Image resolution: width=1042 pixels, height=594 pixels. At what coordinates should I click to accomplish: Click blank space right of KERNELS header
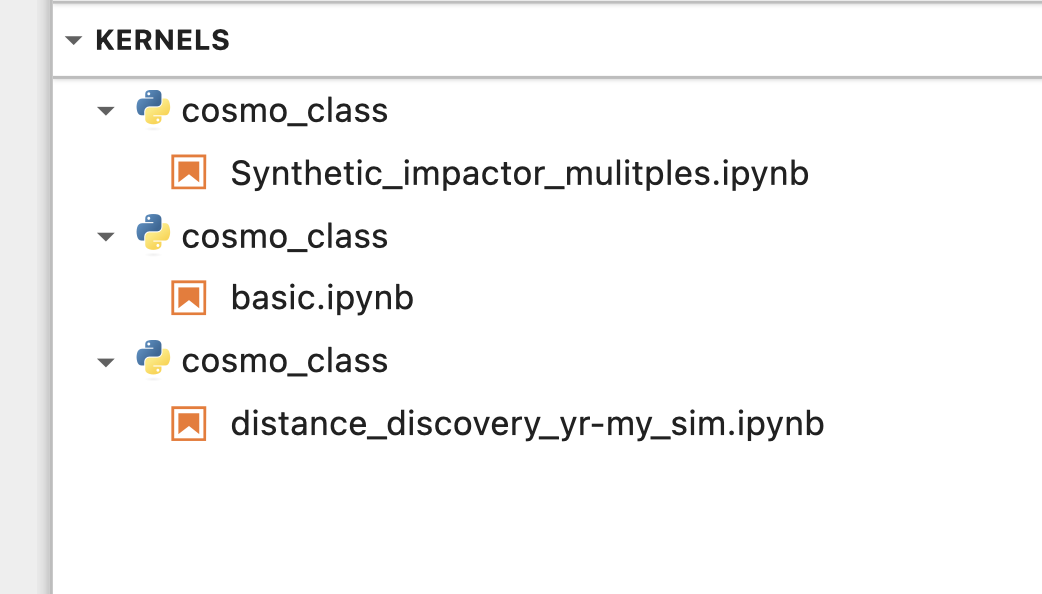[640, 41]
